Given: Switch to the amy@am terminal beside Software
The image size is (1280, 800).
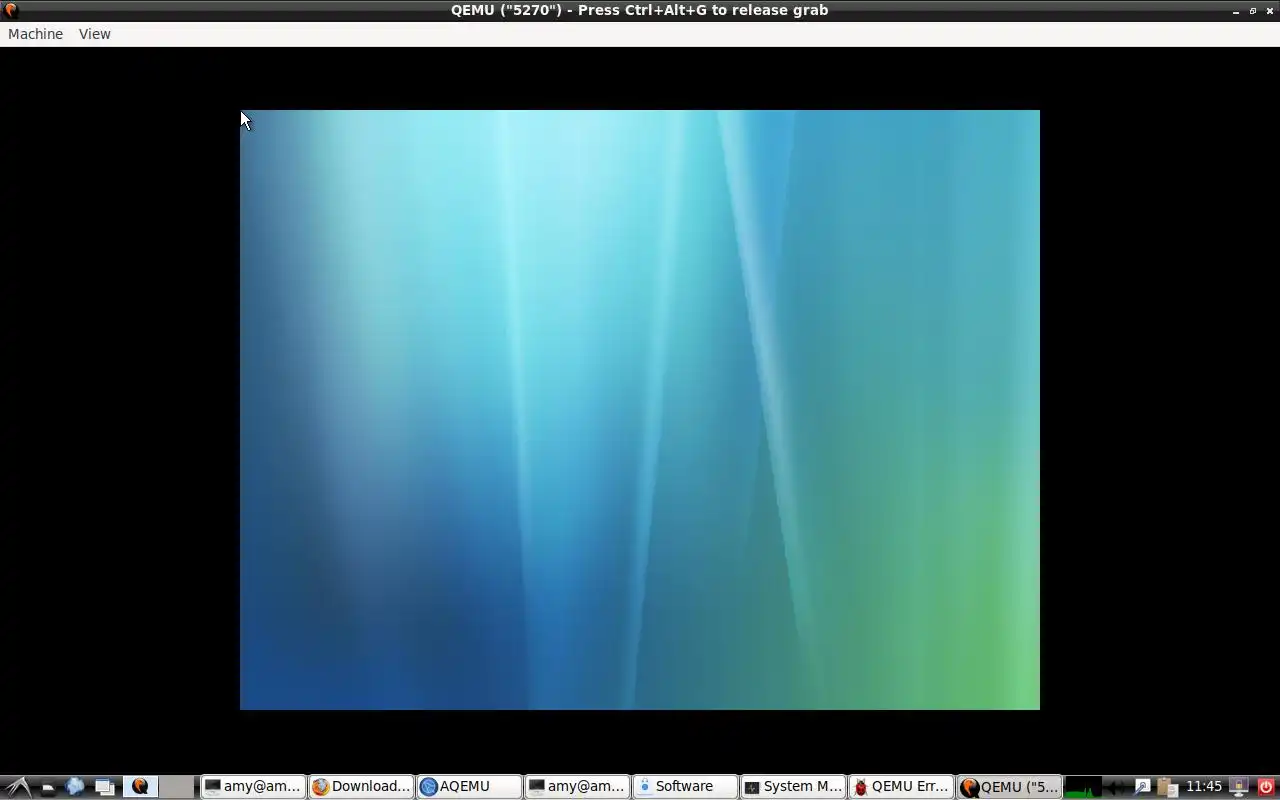Looking at the screenshot, I should click(577, 787).
